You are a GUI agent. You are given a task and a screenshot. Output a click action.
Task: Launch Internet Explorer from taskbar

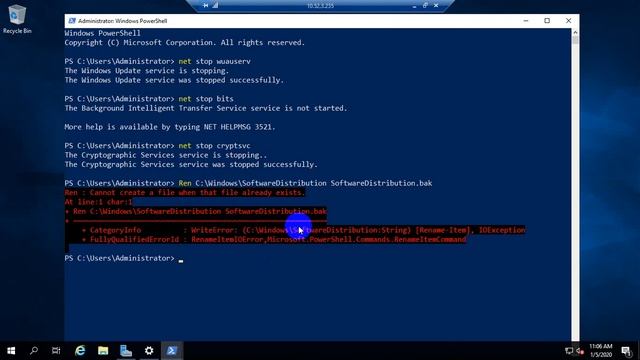click(80, 351)
